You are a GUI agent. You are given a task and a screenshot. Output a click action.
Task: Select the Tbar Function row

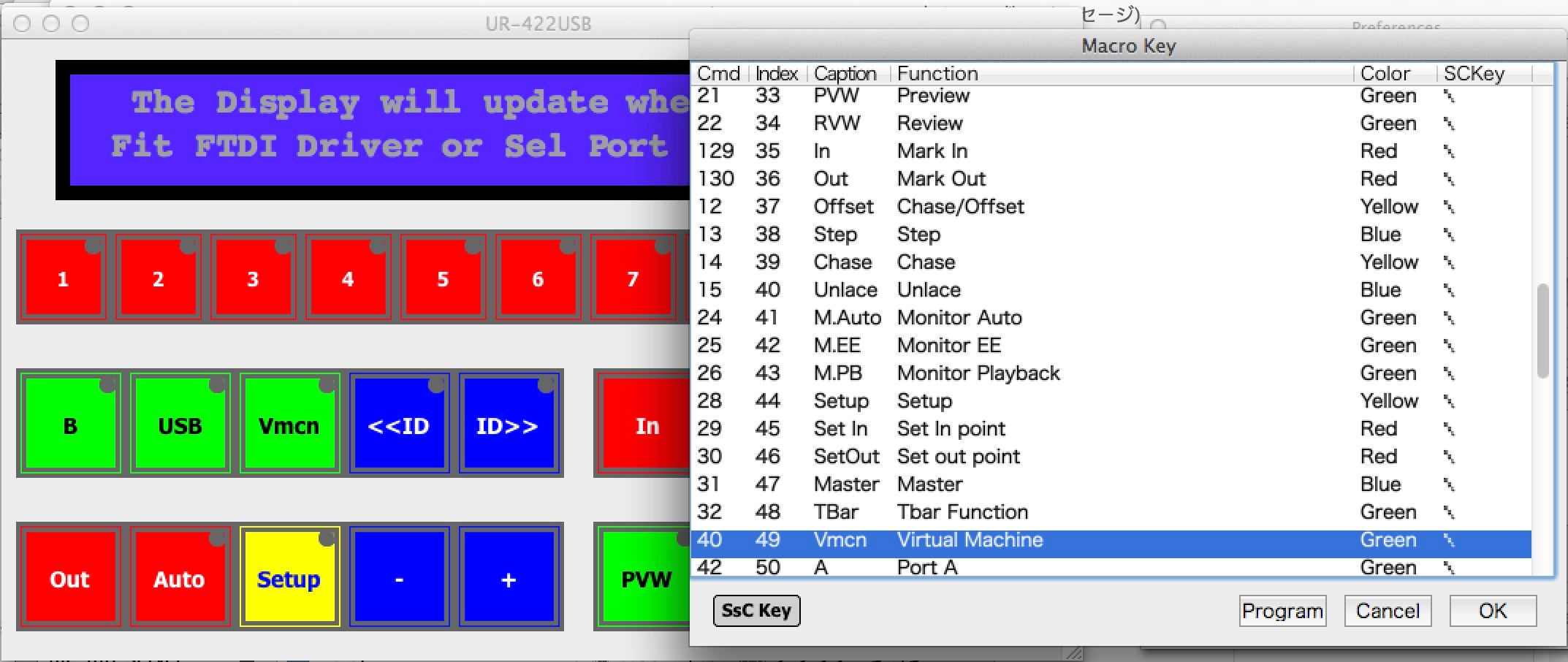tap(1111, 511)
